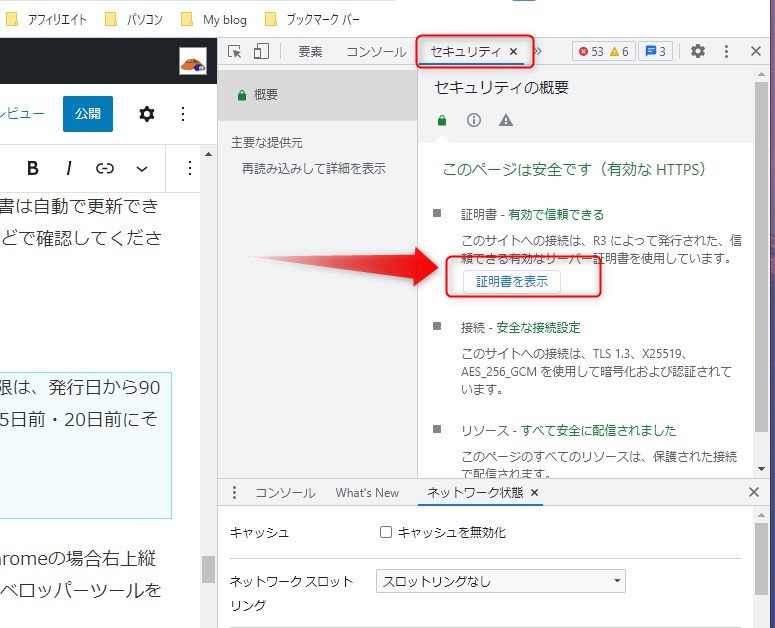The width and height of the screenshot is (775, 628).
Task: Open アフィリエイト bookmark folder
Action: pos(46,20)
